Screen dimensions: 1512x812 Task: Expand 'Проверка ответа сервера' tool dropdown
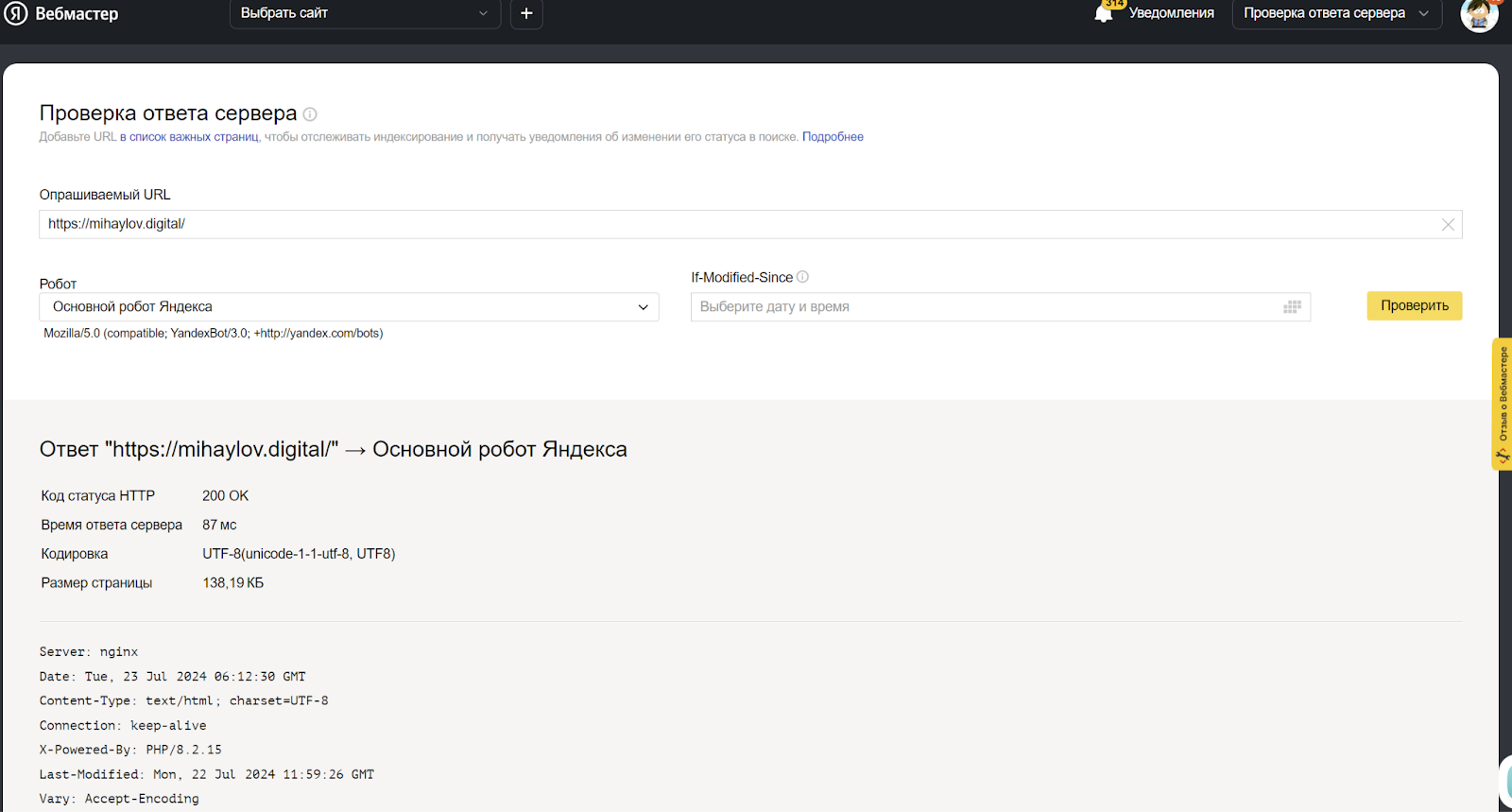(1337, 13)
